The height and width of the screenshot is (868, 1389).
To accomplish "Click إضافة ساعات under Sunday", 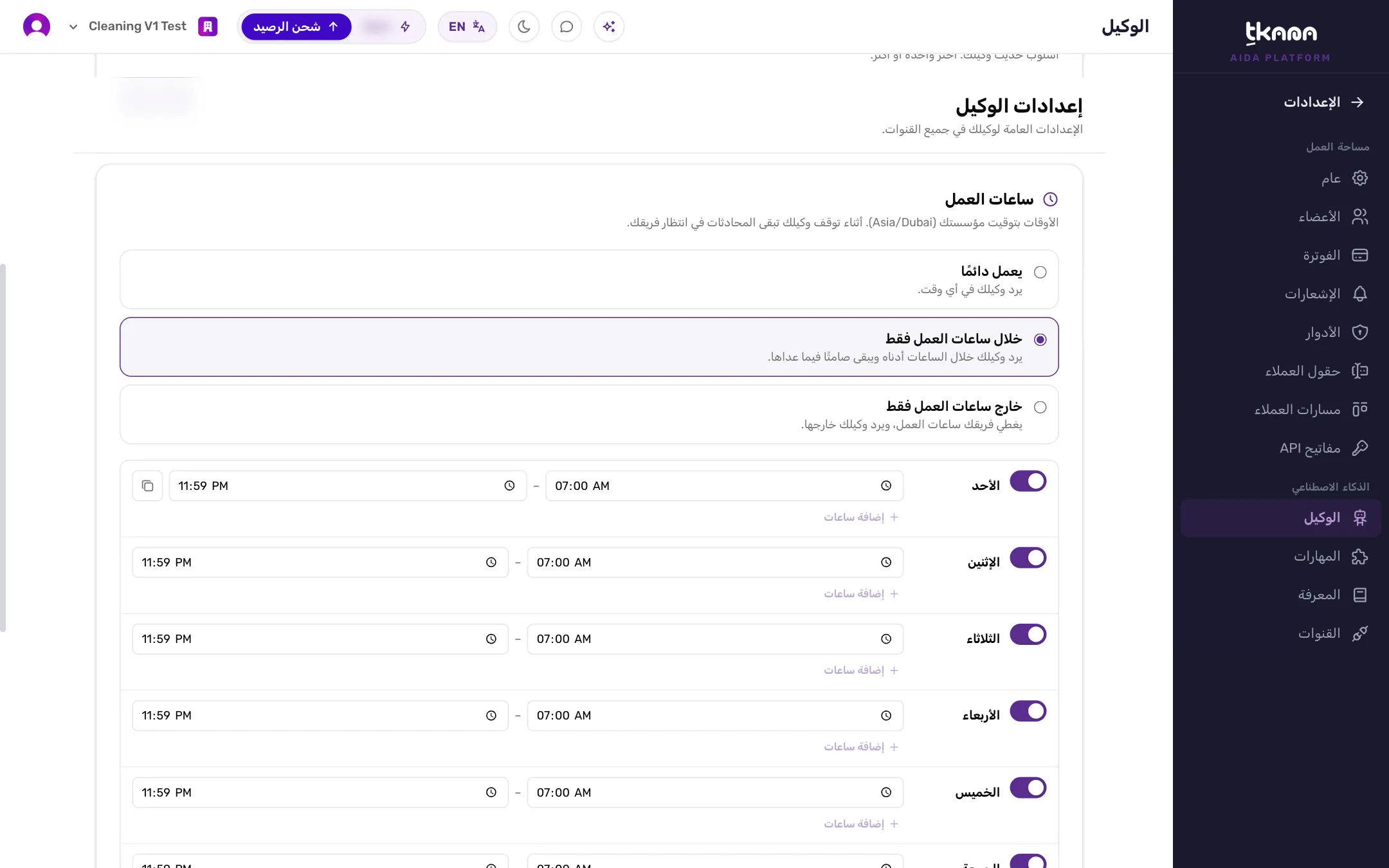I will (861, 517).
